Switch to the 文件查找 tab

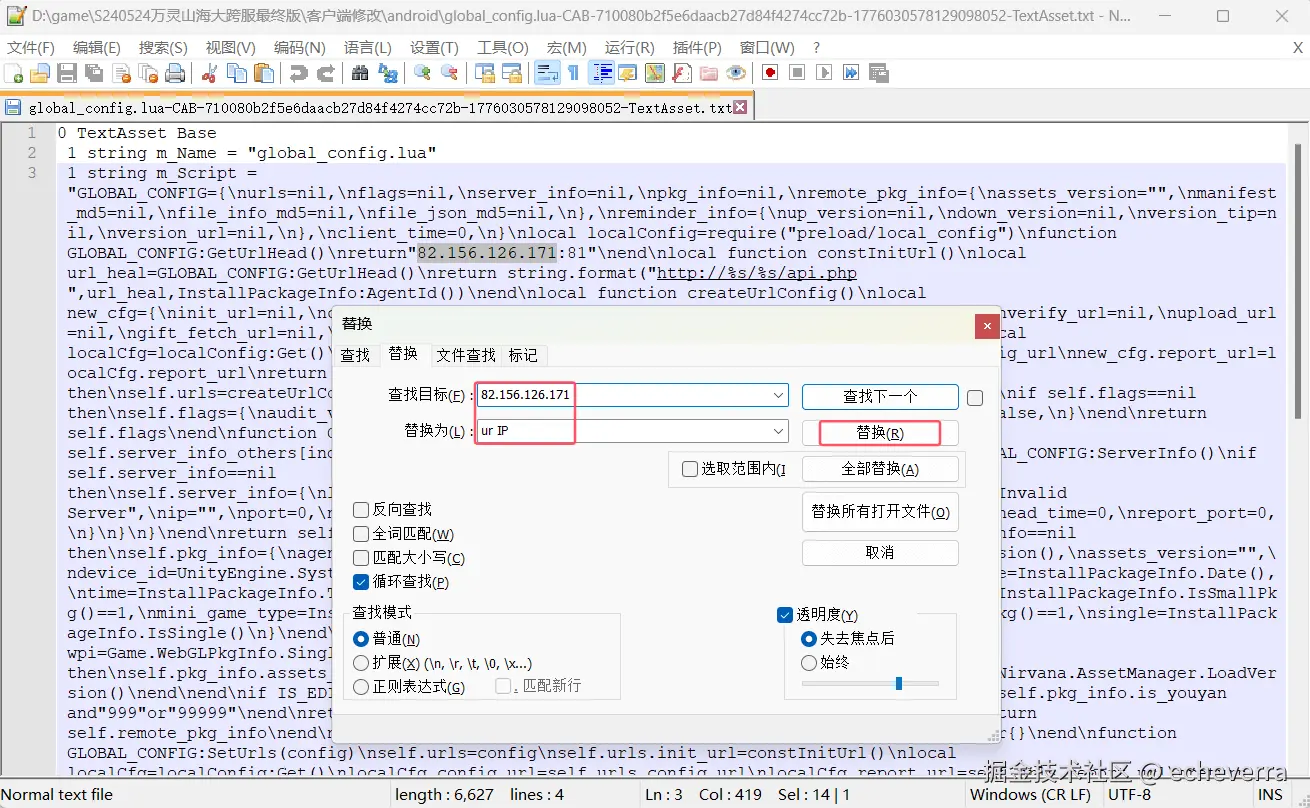(x=466, y=355)
